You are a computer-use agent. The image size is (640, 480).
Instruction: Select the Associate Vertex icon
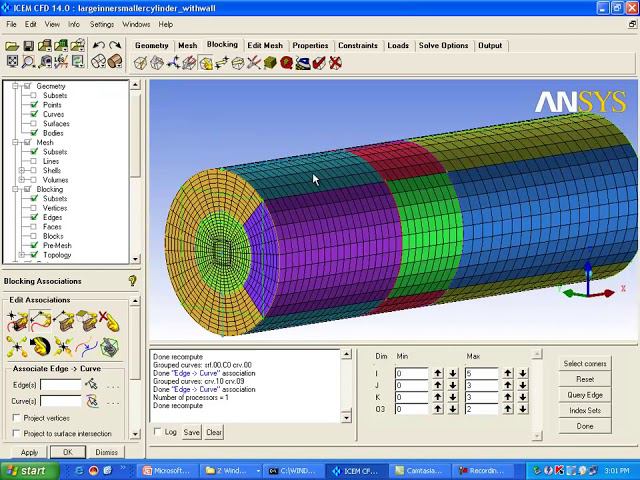tap(17, 321)
